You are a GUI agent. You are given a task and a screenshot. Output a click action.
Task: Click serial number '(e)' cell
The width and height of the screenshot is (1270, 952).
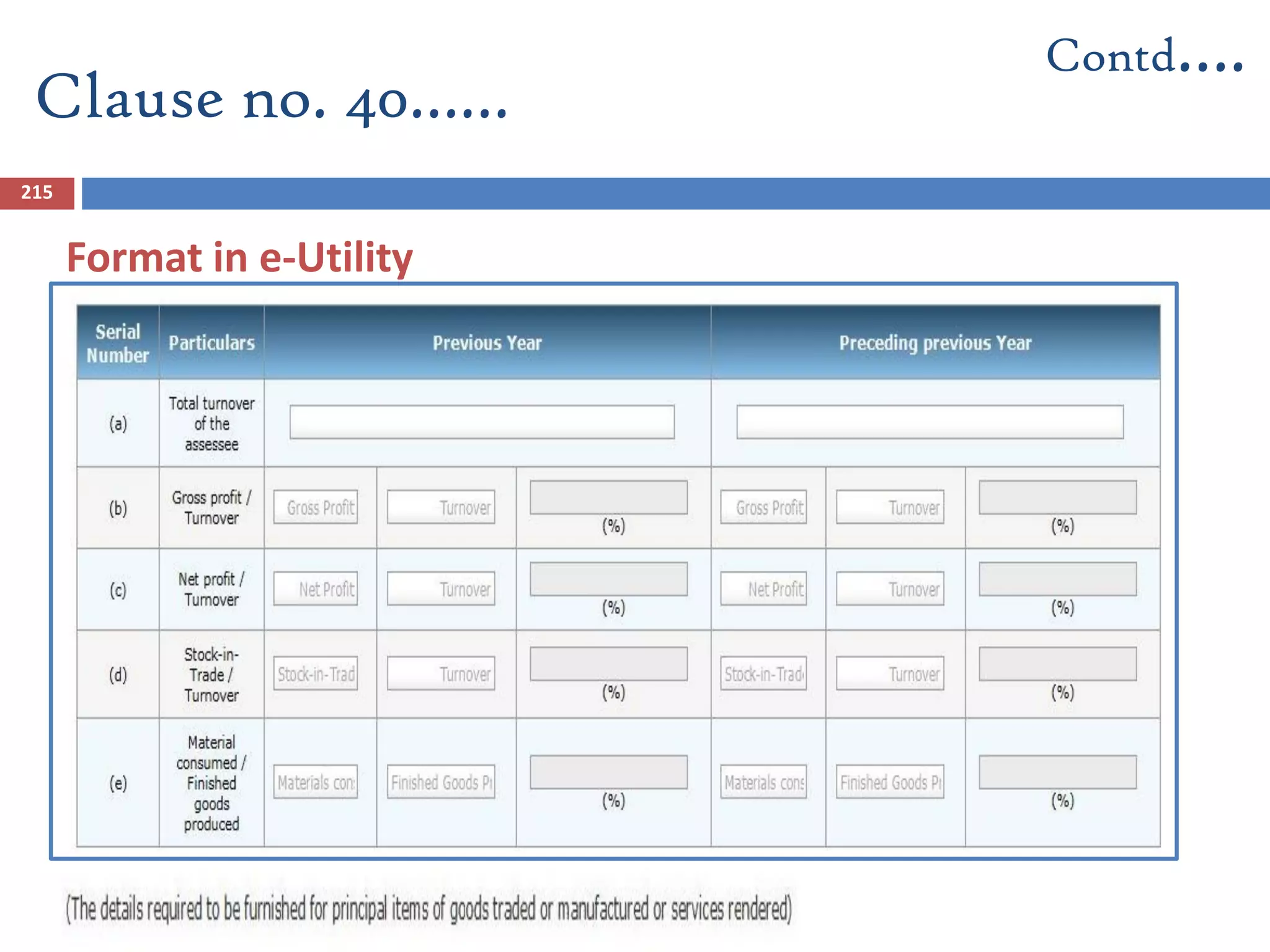[118, 783]
